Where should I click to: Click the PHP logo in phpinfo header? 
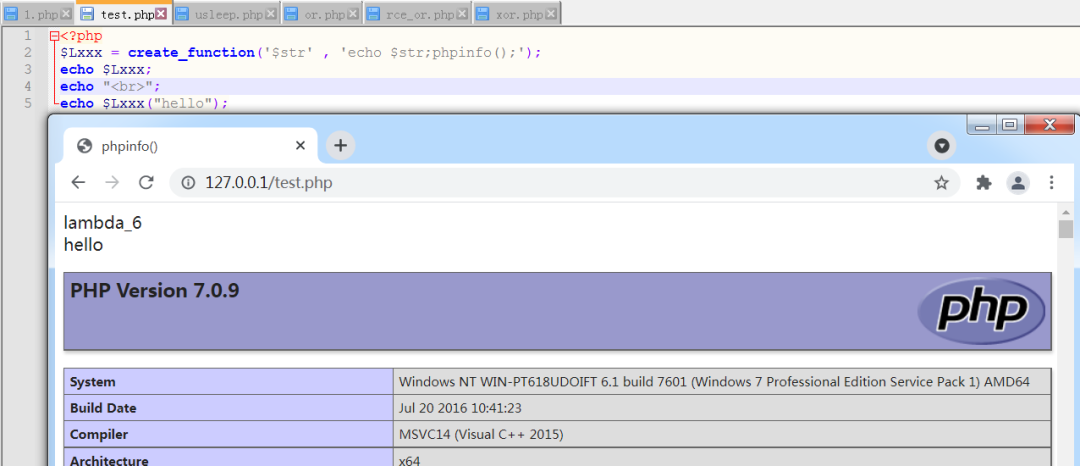(981, 311)
